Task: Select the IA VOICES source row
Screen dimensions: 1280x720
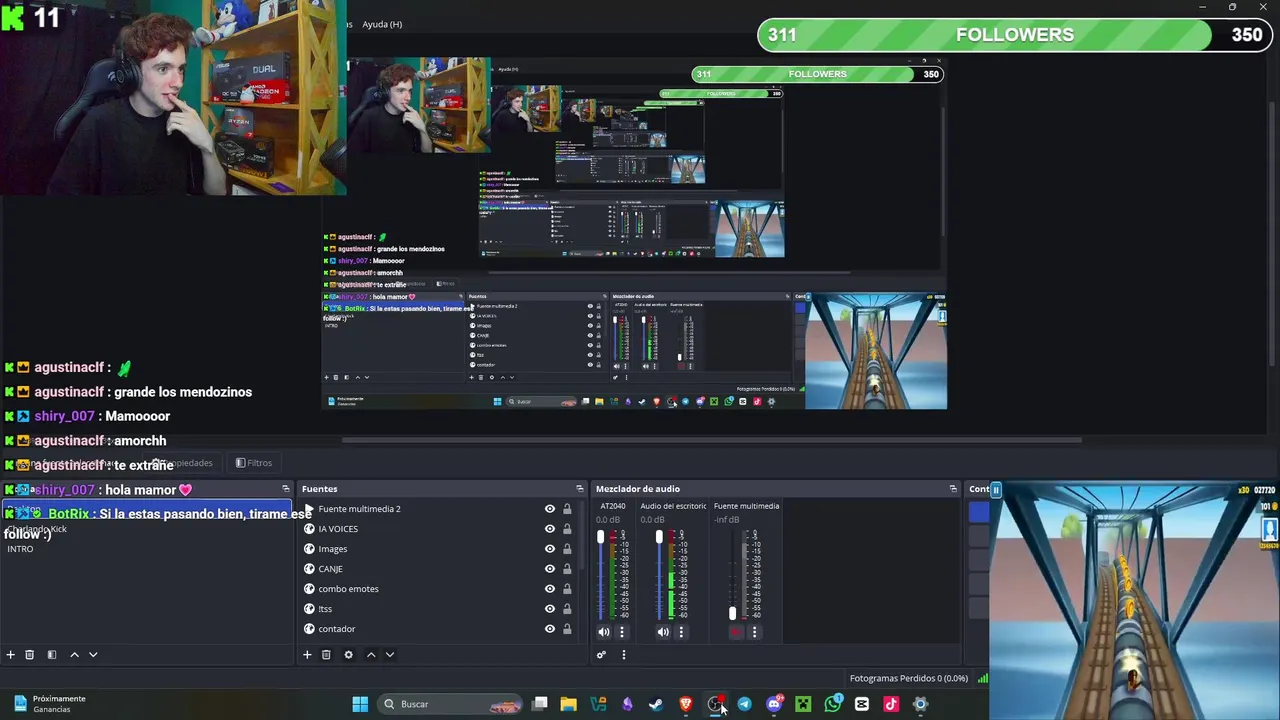Action: click(x=440, y=529)
